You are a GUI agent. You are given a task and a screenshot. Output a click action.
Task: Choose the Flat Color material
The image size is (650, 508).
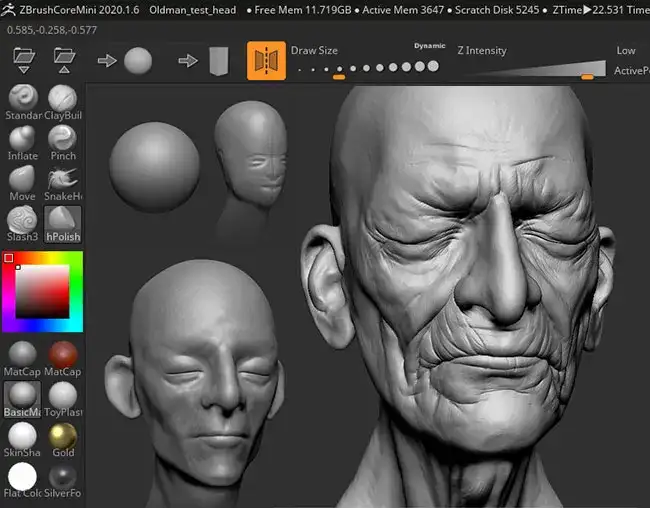[22, 481]
